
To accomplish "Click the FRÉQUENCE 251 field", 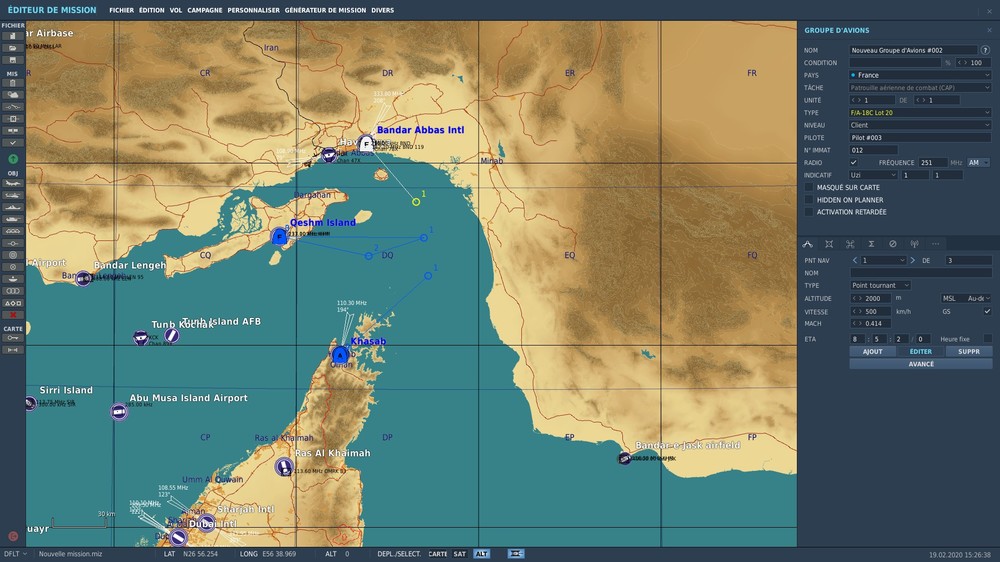I will [x=933, y=163].
